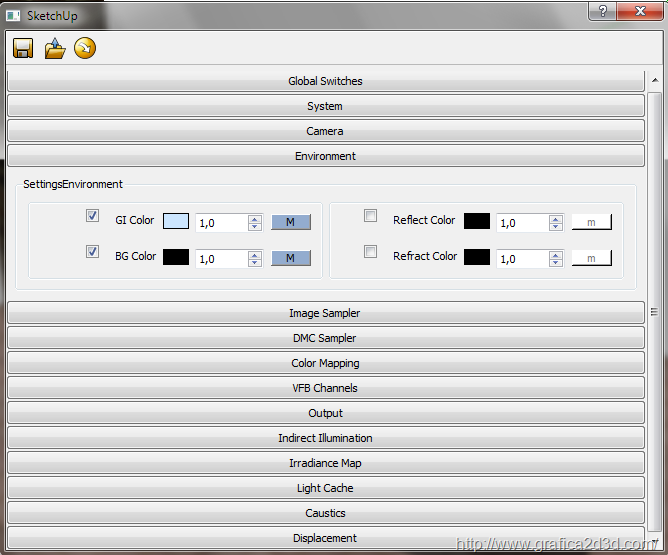Click the Save options floppy disk icon
The image size is (668, 555).
23,48
